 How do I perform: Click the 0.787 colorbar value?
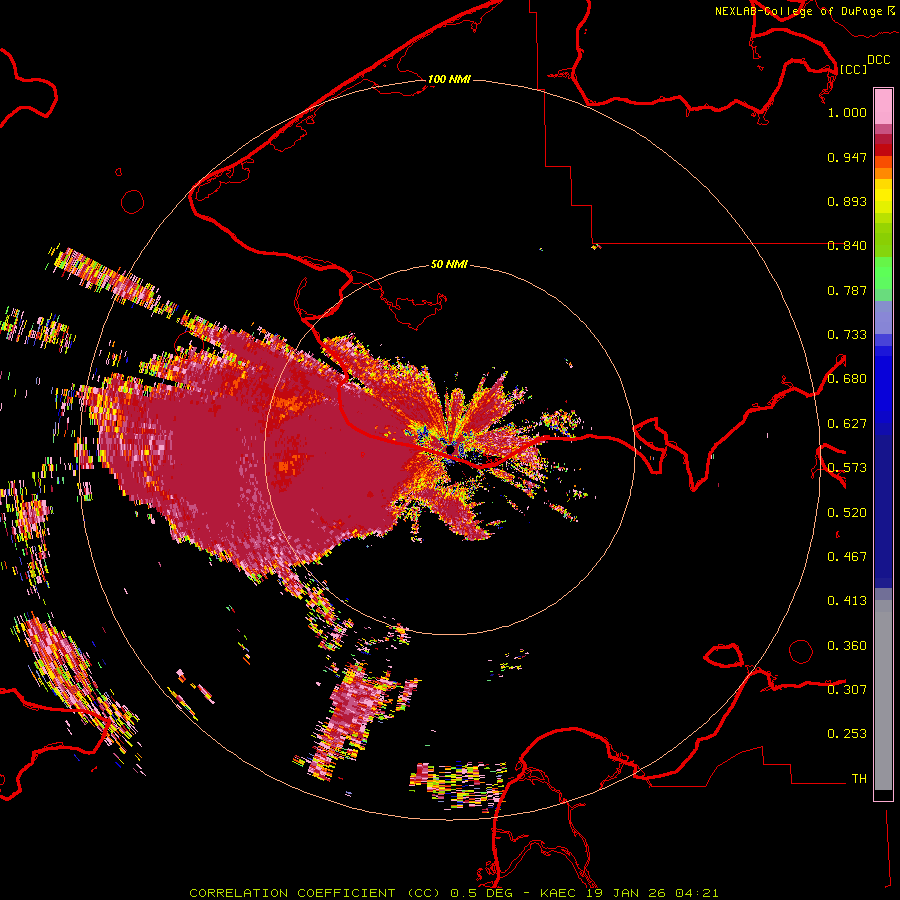847,290
